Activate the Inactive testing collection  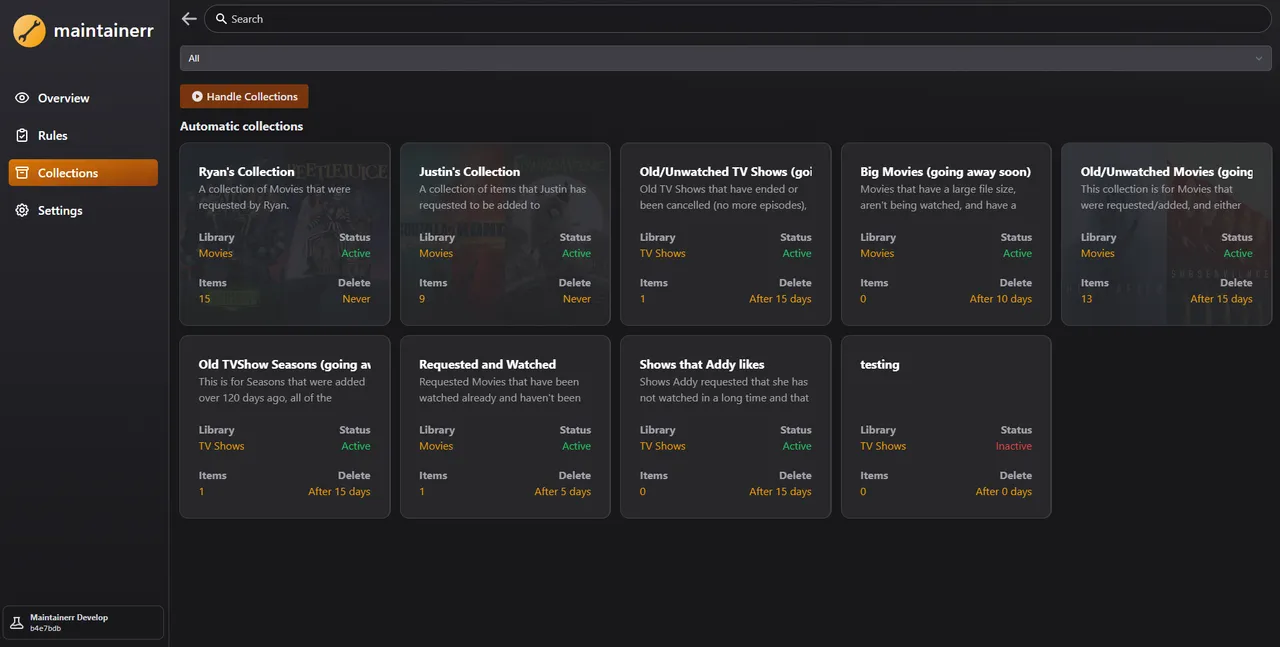click(1013, 446)
